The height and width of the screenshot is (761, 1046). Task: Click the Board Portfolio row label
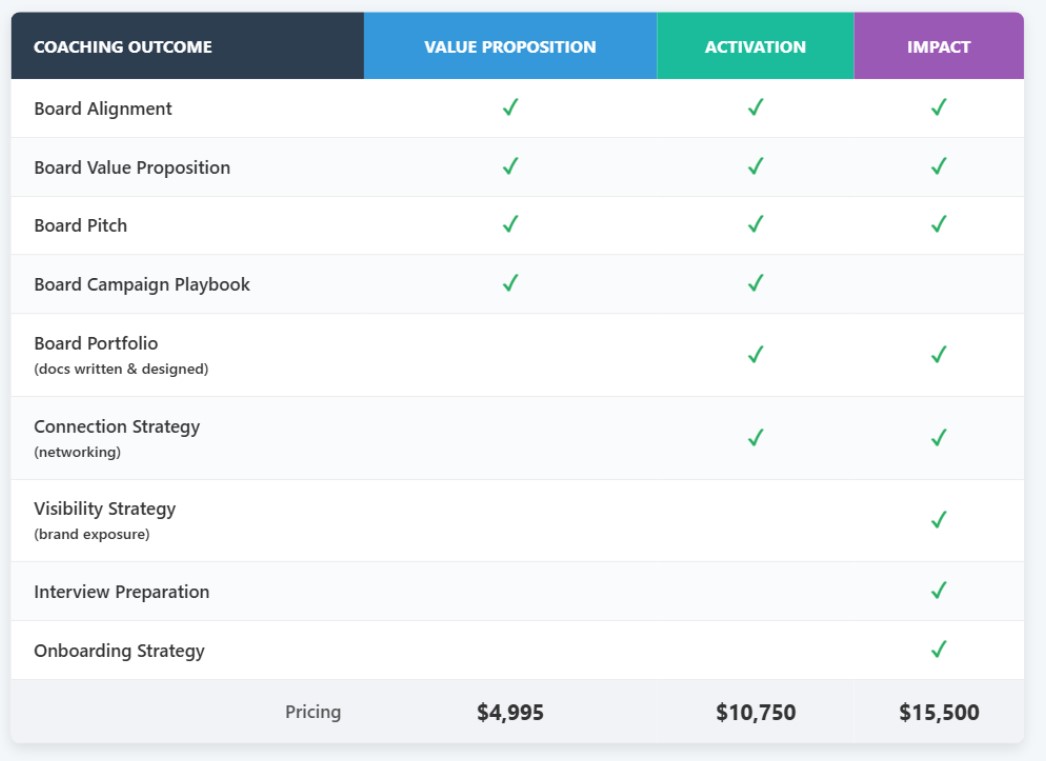(x=96, y=344)
